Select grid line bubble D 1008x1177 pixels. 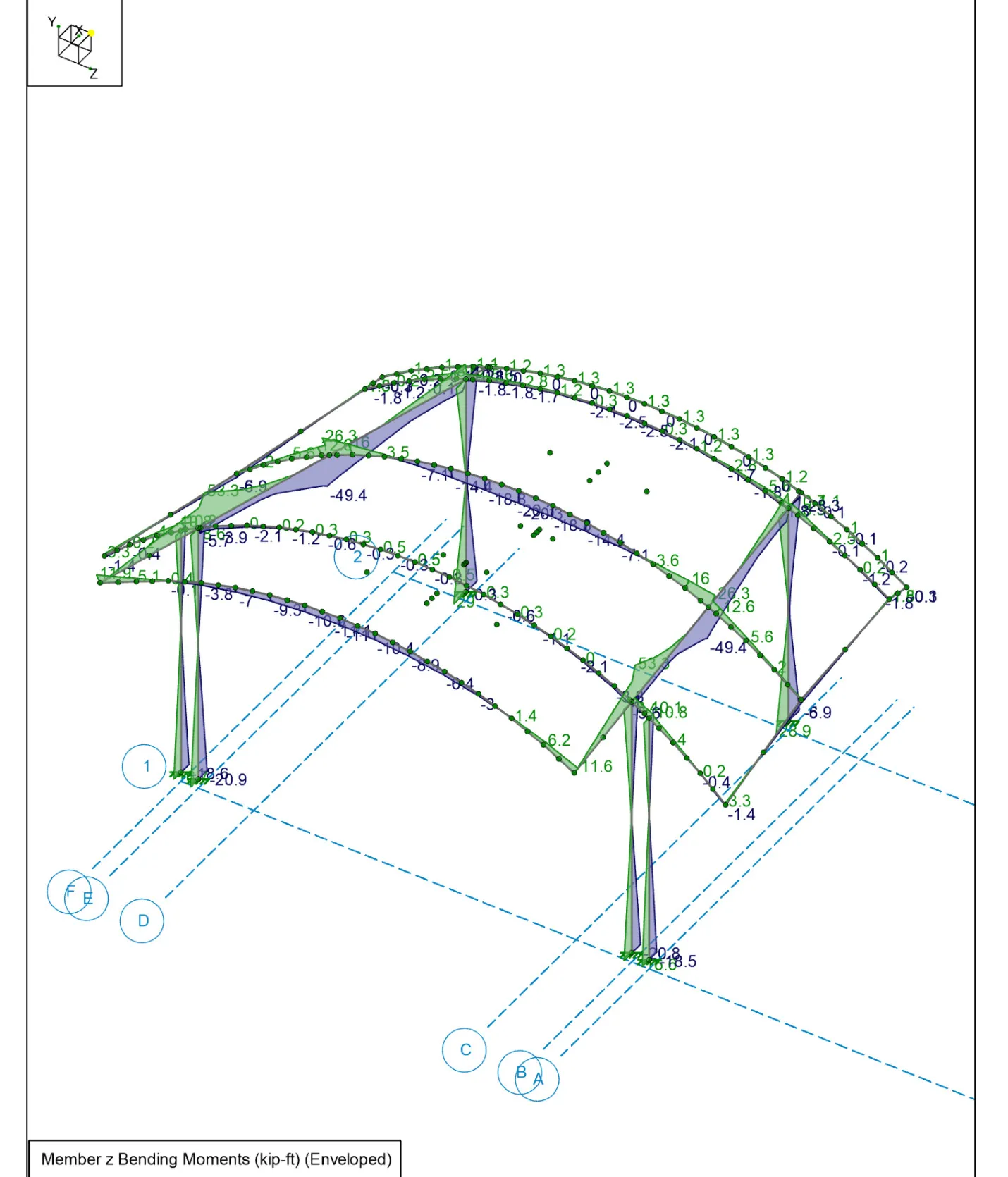click(142, 920)
